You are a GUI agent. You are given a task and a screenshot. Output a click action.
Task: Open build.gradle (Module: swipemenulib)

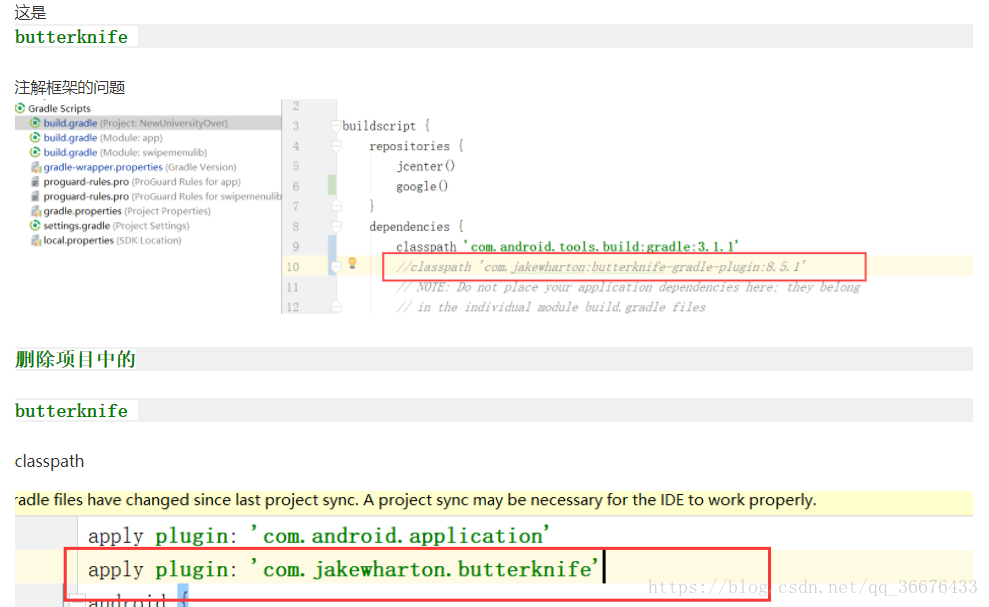point(125,152)
